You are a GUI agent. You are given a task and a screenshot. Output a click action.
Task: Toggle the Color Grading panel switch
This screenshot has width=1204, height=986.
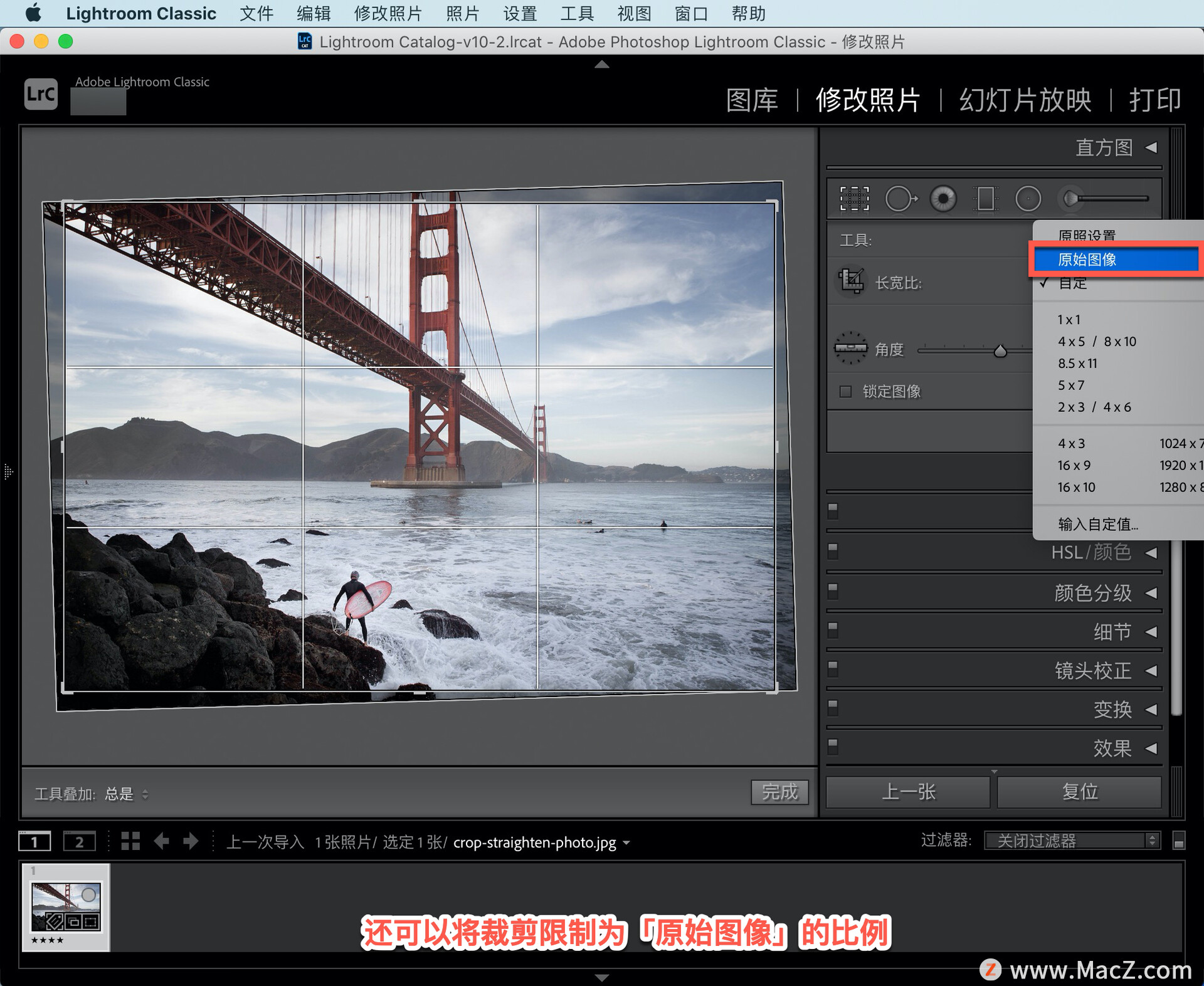[x=833, y=591]
